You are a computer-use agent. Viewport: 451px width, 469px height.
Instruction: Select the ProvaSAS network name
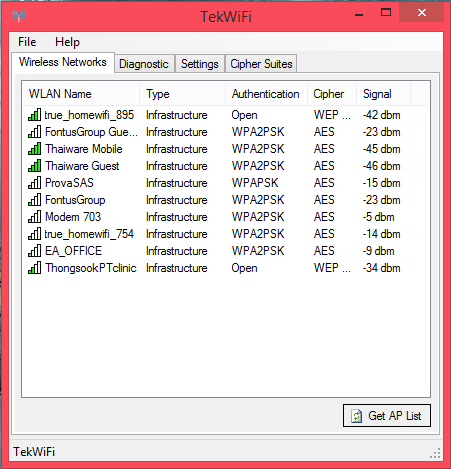(x=69, y=183)
